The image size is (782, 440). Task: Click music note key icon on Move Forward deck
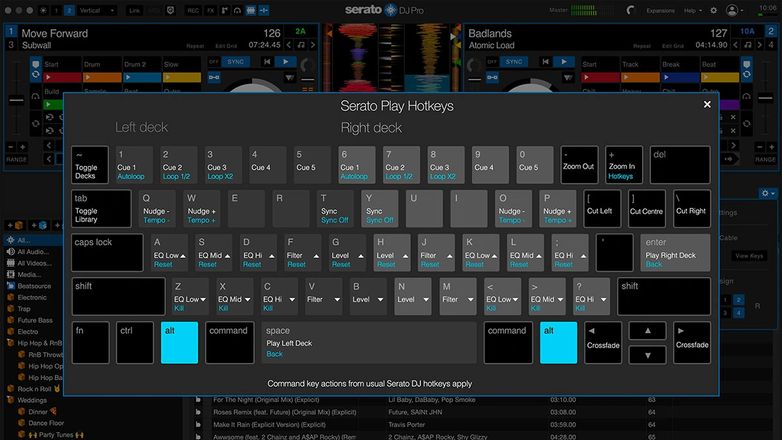pos(301,45)
